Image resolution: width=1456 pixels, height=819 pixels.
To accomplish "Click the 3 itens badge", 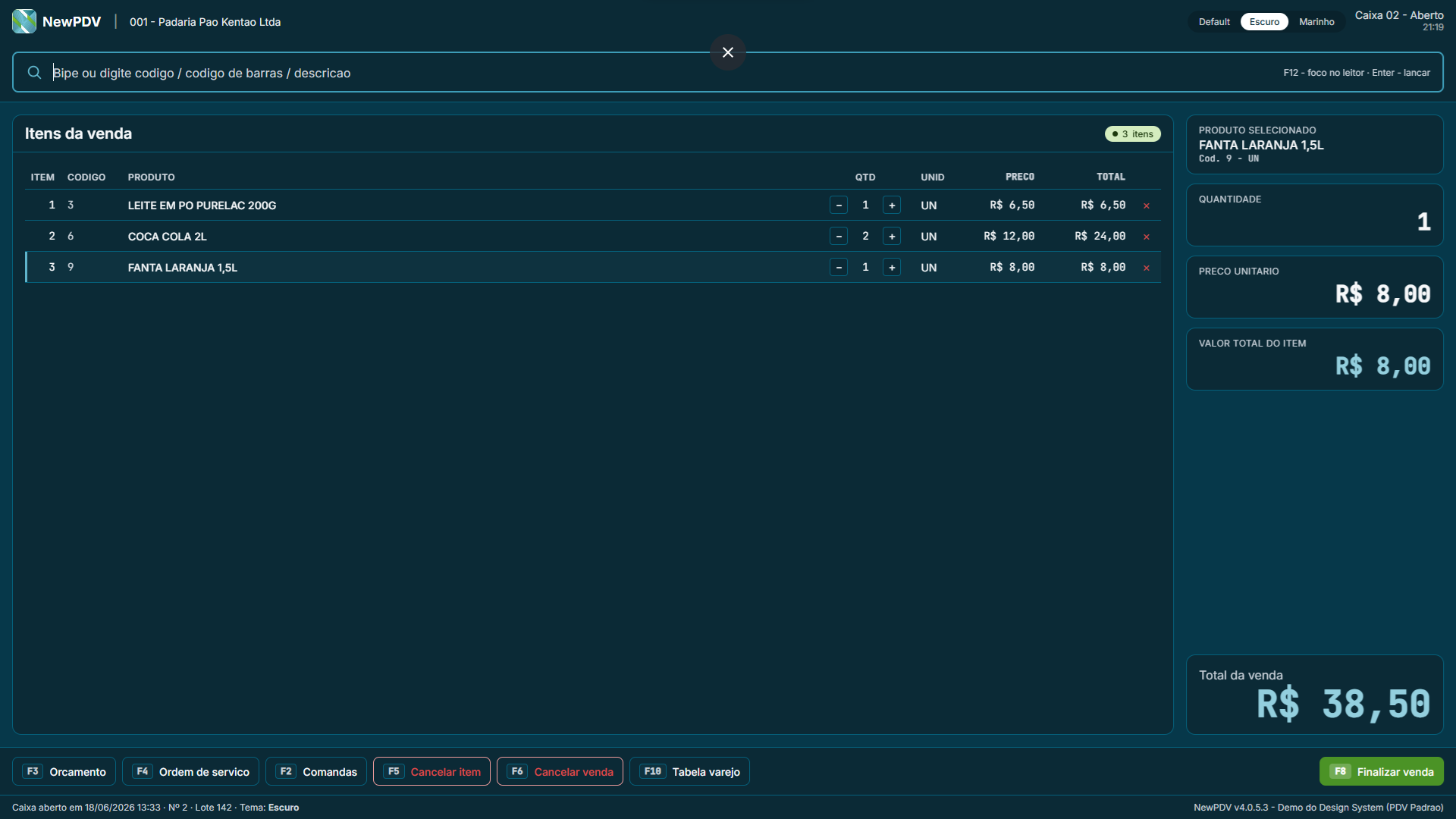I will click(1133, 134).
